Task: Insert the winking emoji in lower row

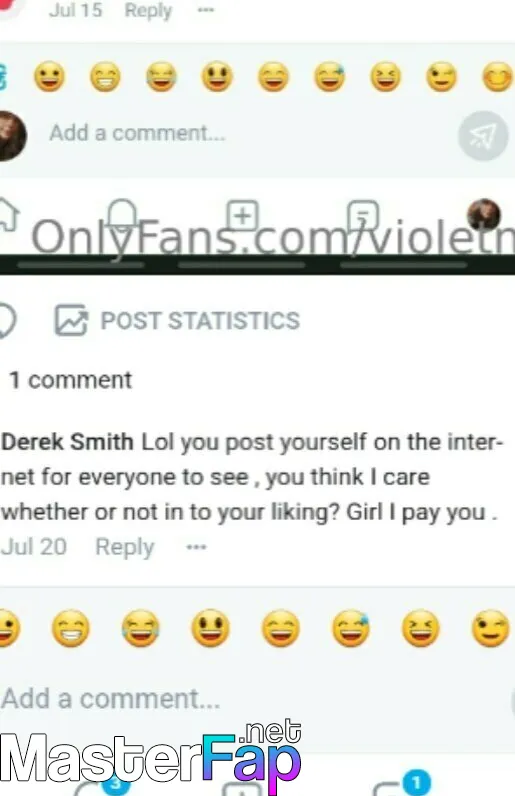Action: 491,628
